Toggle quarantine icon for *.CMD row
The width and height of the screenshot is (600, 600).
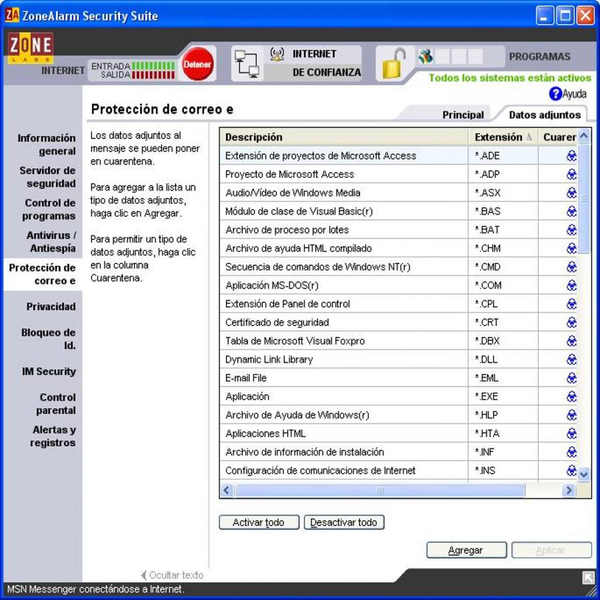click(x=571, y=267)
